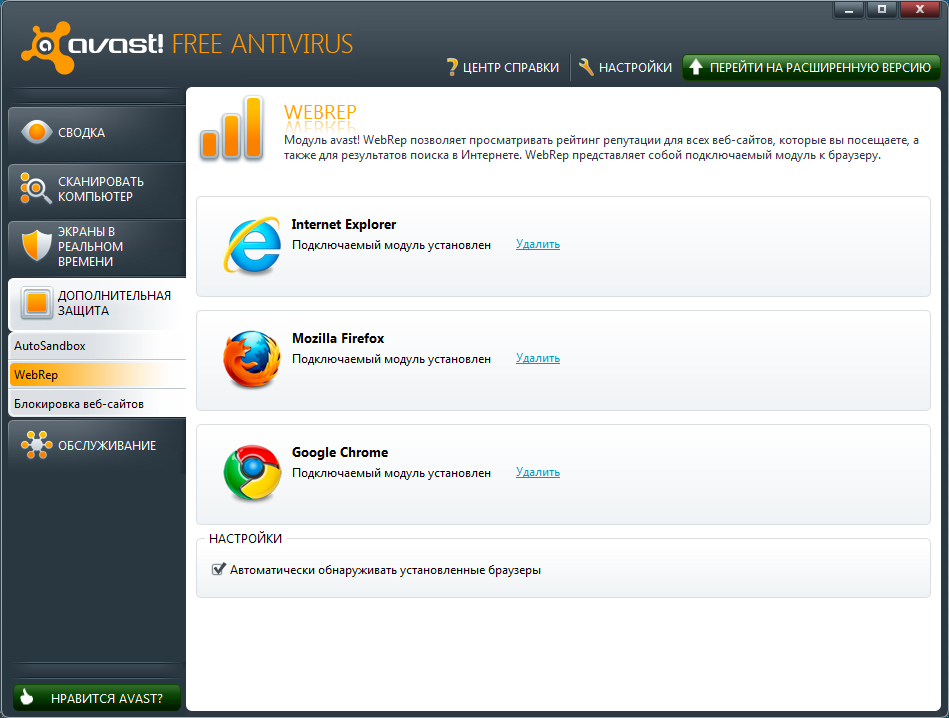The image size is (949, 718).
Task: Open Сканировать компьютер section
Action: [x=97, y=189]
